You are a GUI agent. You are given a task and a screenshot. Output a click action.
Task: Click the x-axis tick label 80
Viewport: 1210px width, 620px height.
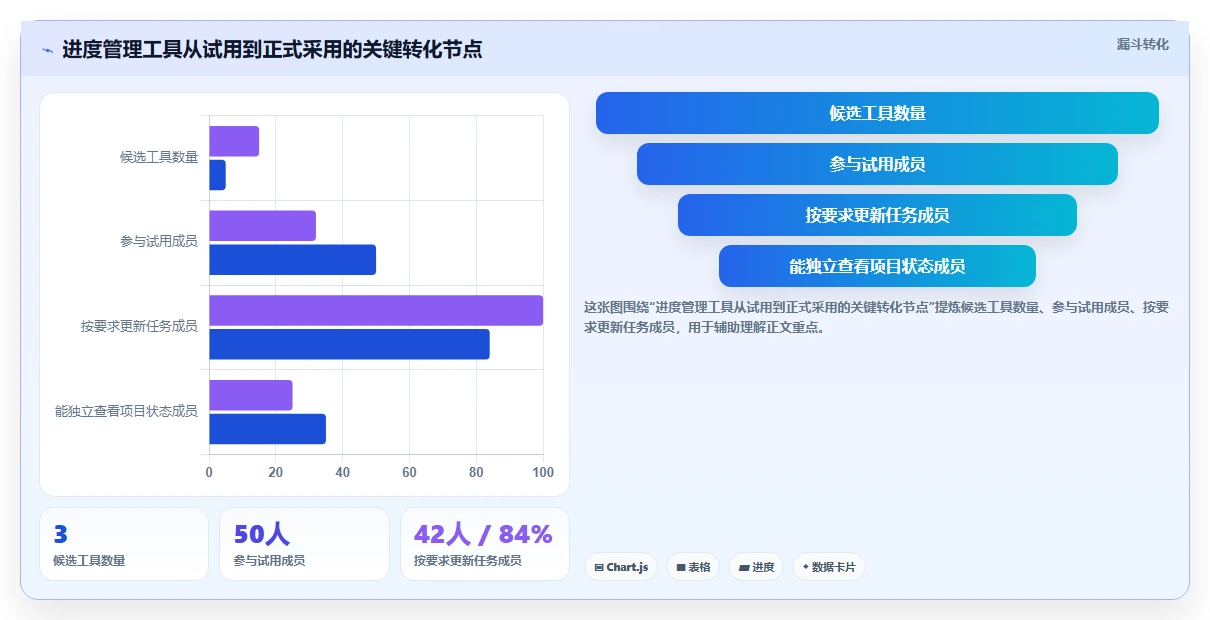coord(476,472)
